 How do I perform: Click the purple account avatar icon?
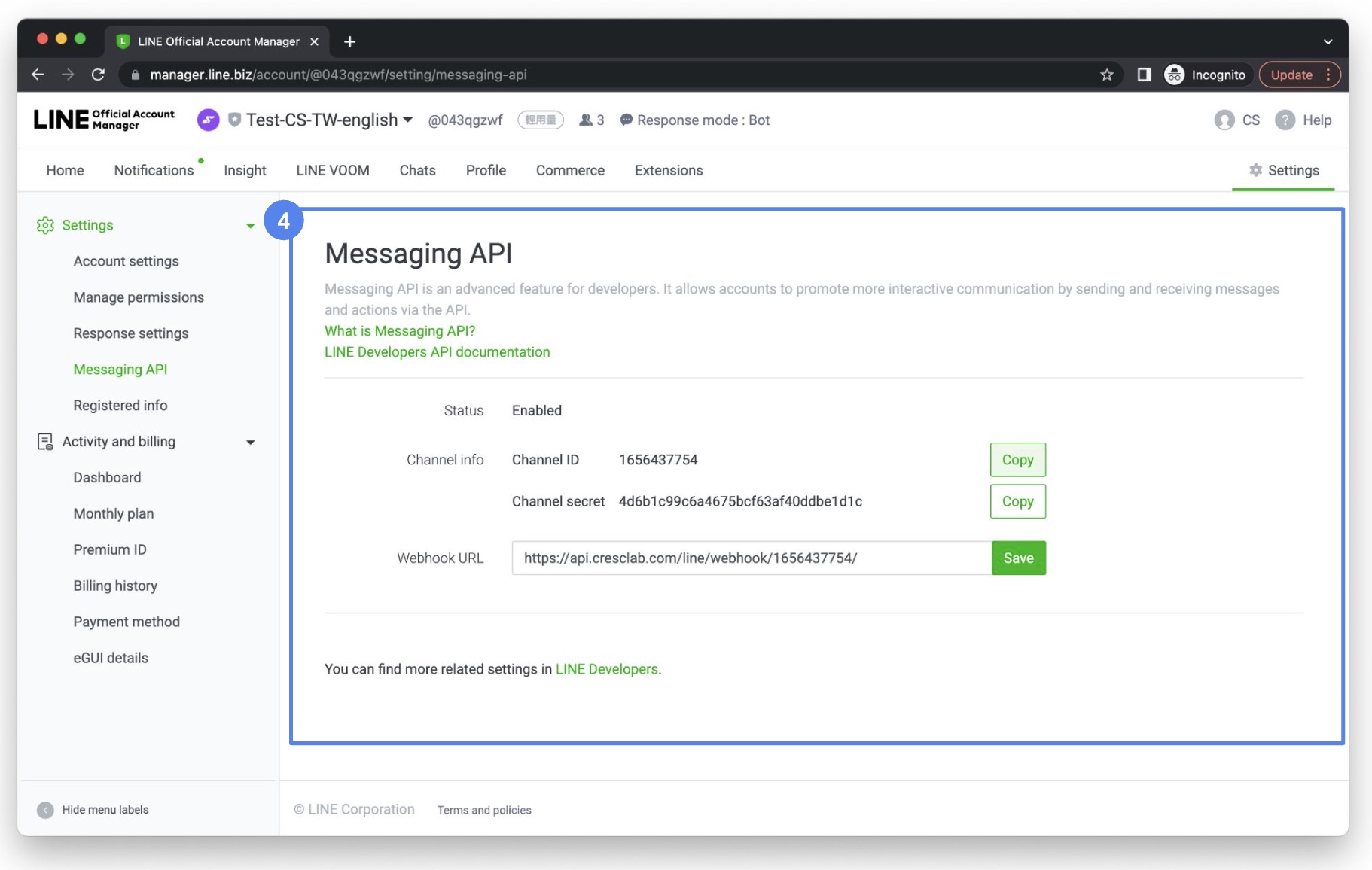[208, 120]
